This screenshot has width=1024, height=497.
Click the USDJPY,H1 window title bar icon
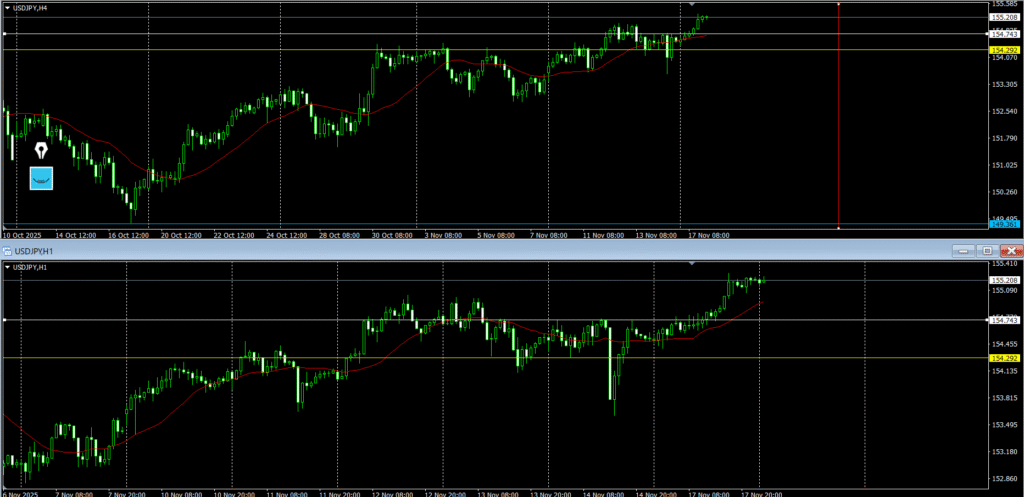[x=6, y=250]
